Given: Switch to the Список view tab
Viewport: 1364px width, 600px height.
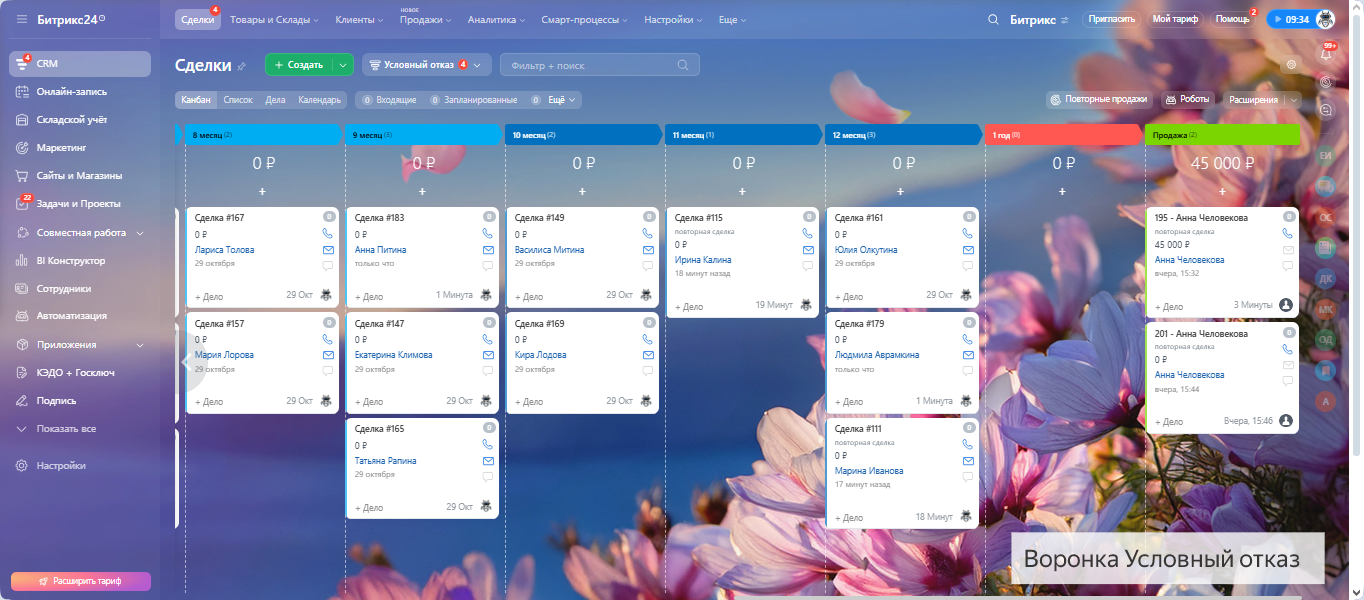Looking at the screenshot, I should (x=238, y=100).
